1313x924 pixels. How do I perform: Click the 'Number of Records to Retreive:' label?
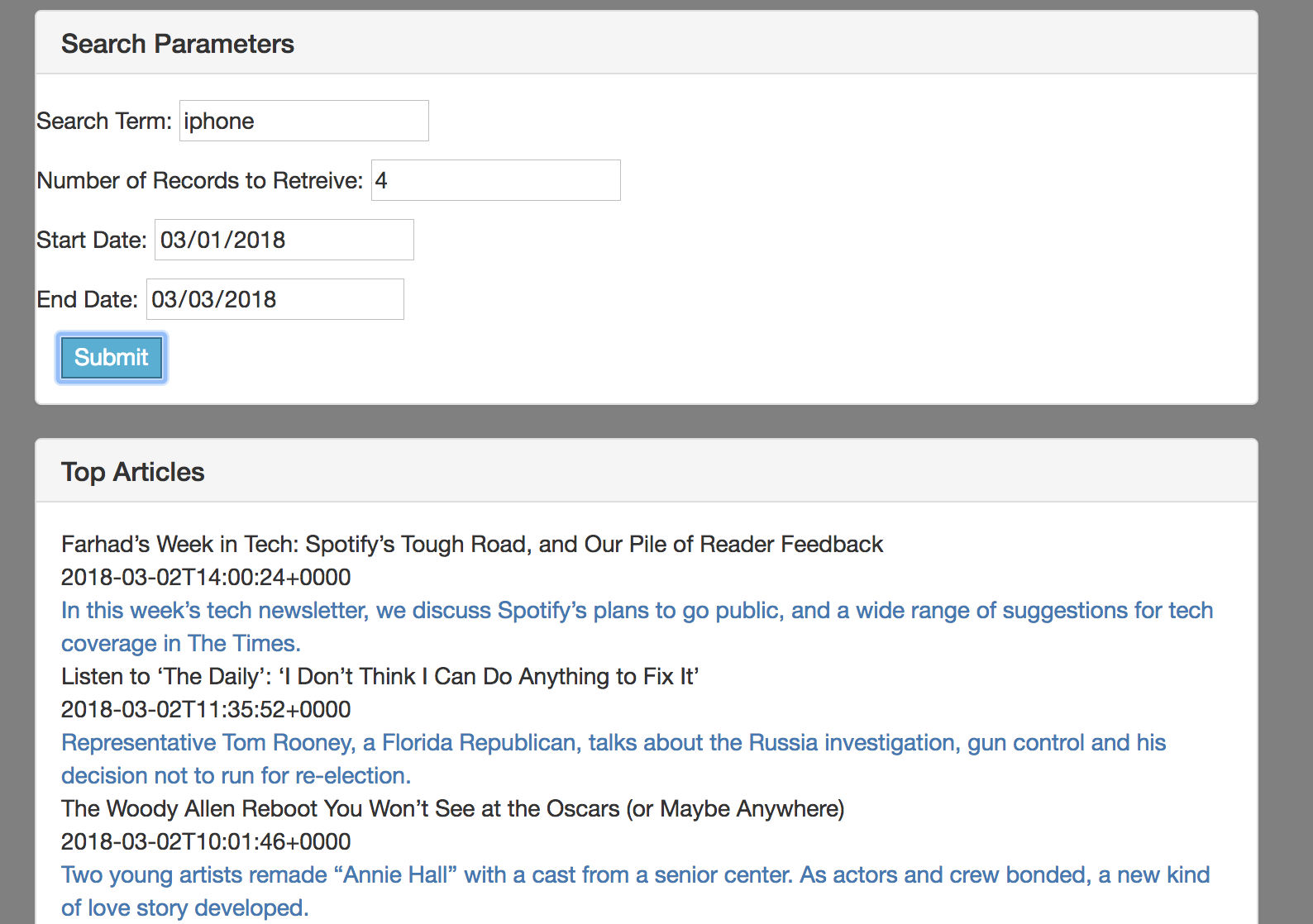pyautogui.click(x=200, y=181)
